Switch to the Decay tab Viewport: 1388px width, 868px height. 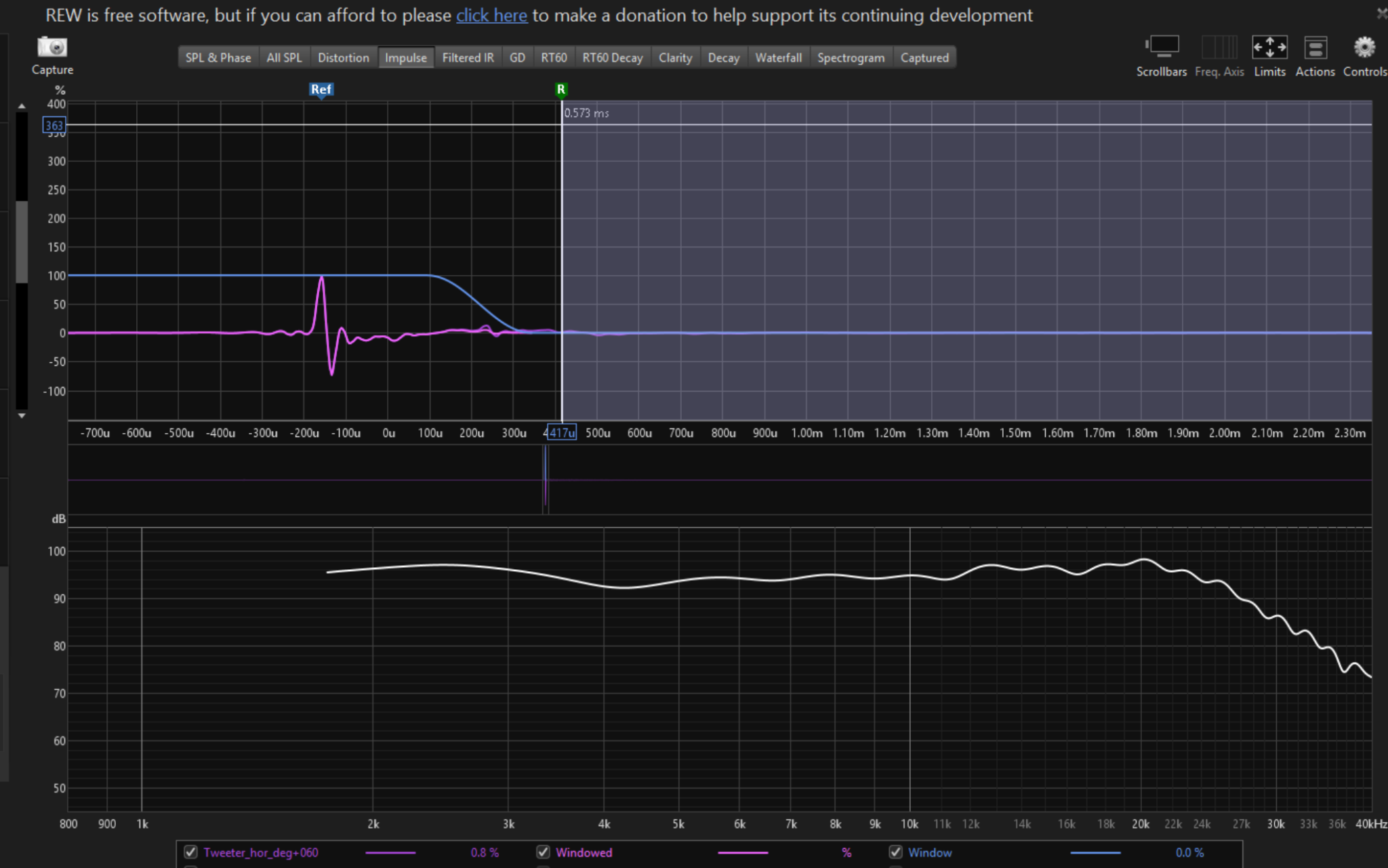(x=724, y=58)
